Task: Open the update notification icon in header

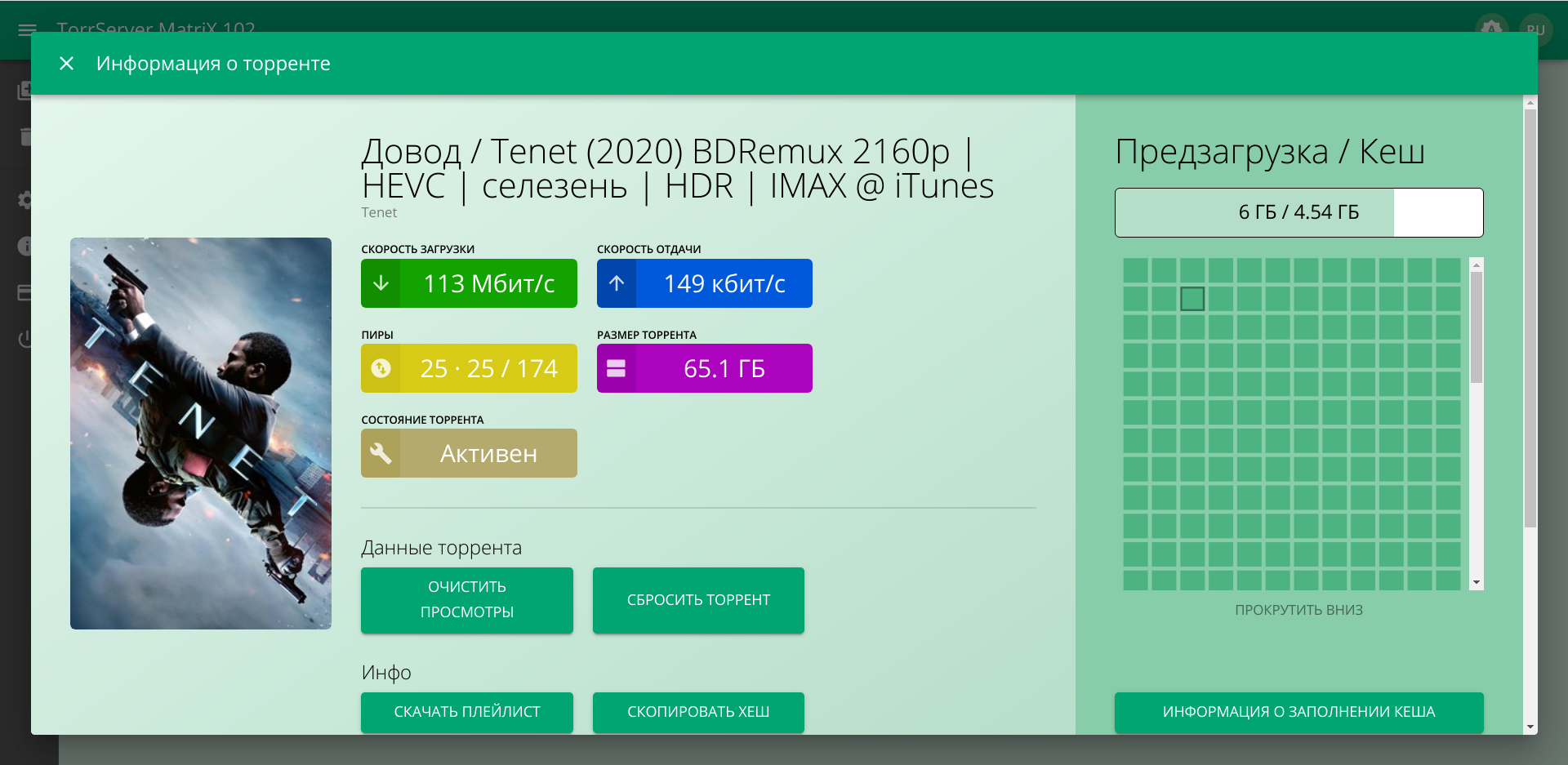Action: [x=1491, y=29]
